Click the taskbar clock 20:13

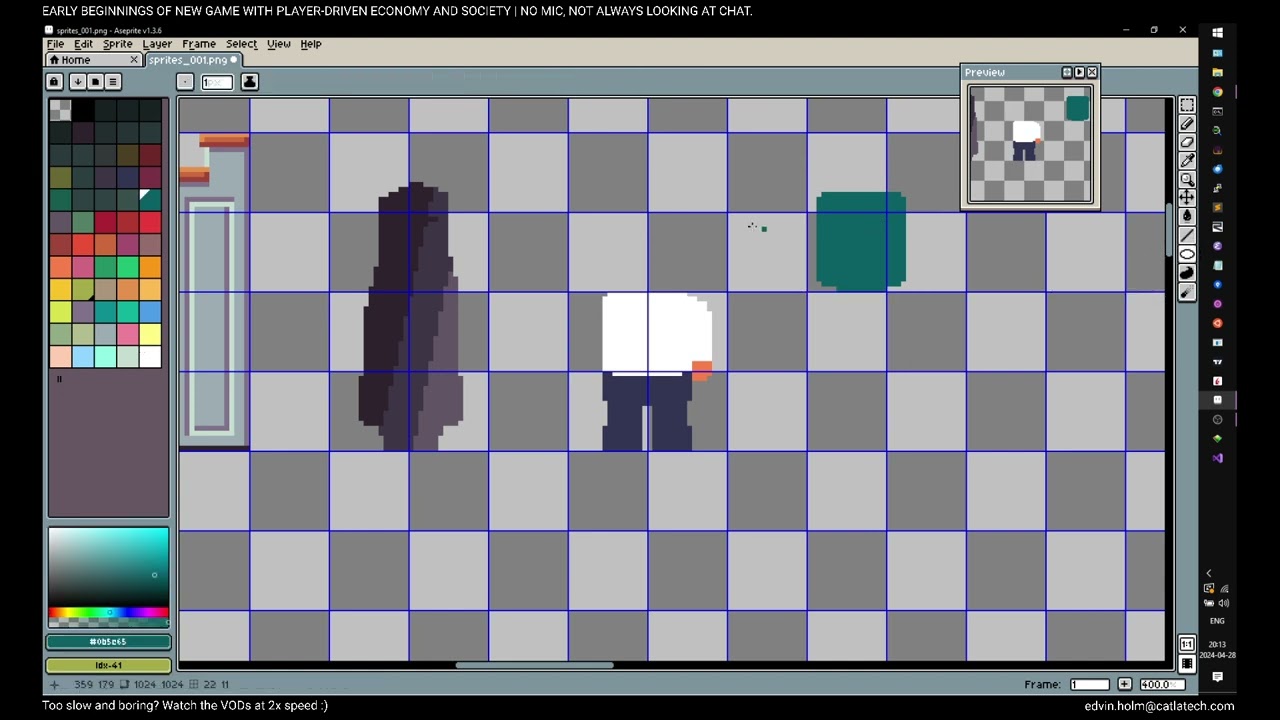point(1217,645)
